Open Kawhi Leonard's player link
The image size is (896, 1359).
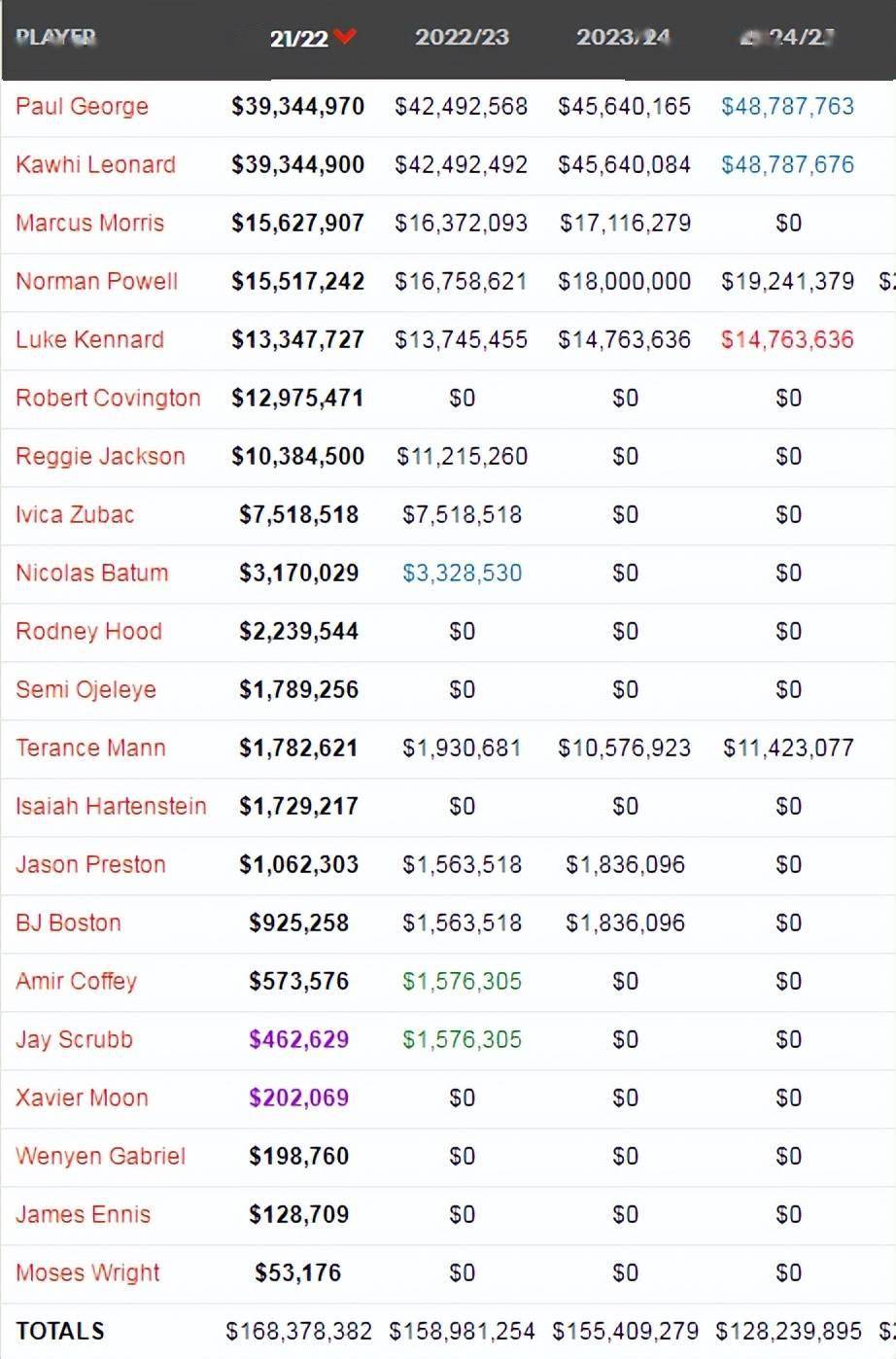pos(95,164)
